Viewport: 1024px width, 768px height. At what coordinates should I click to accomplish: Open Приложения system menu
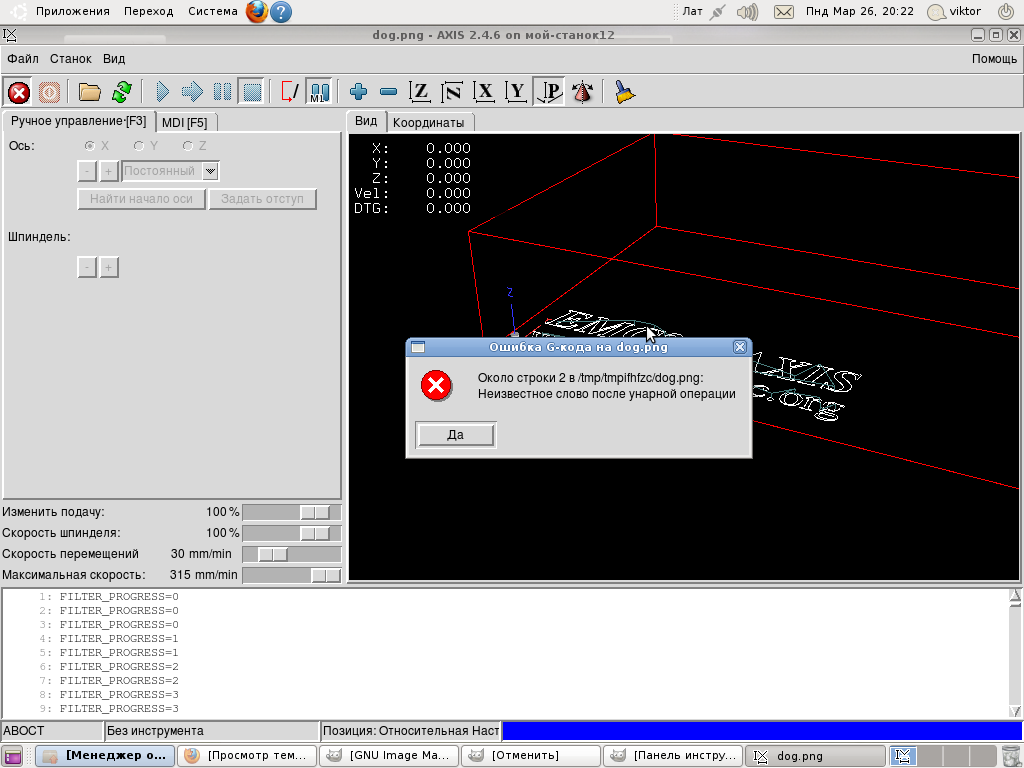[72, 11]
